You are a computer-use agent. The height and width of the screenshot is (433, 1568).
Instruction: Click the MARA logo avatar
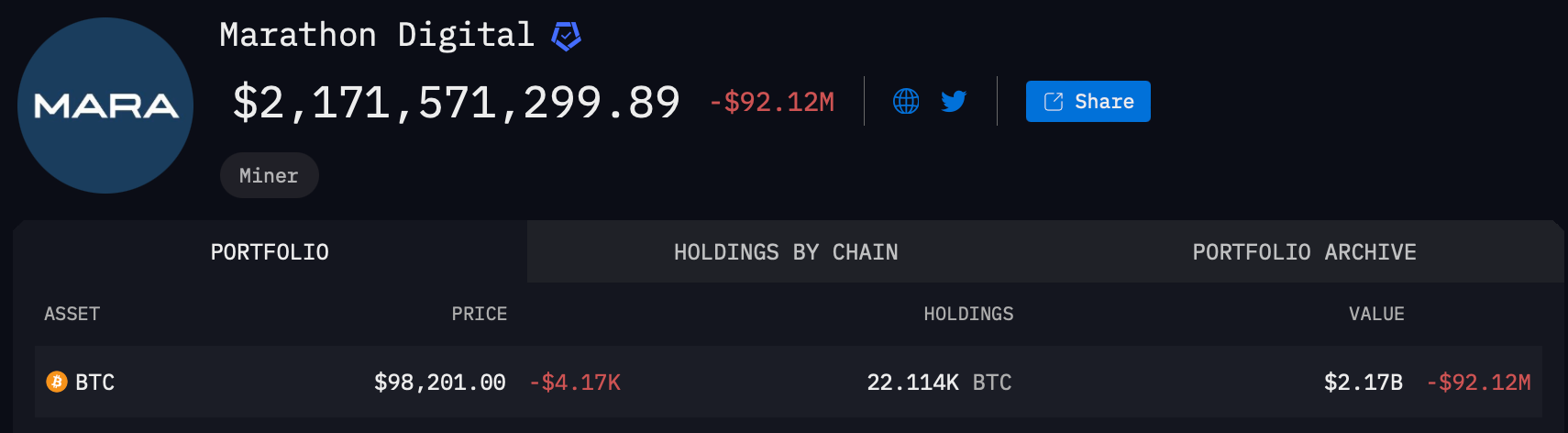tap(105, 105)
